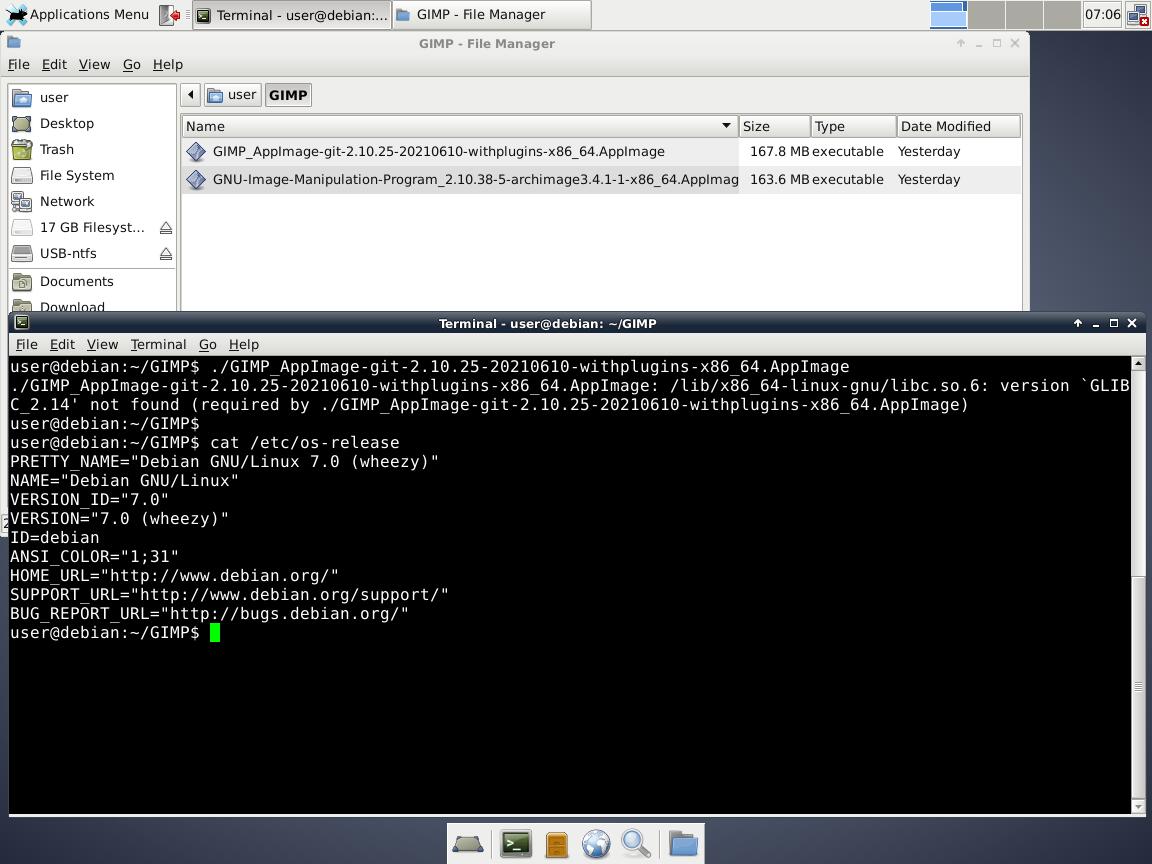The image size is (1152, 864).
Task: Open File System in sidebar
Action: point(93,176)
